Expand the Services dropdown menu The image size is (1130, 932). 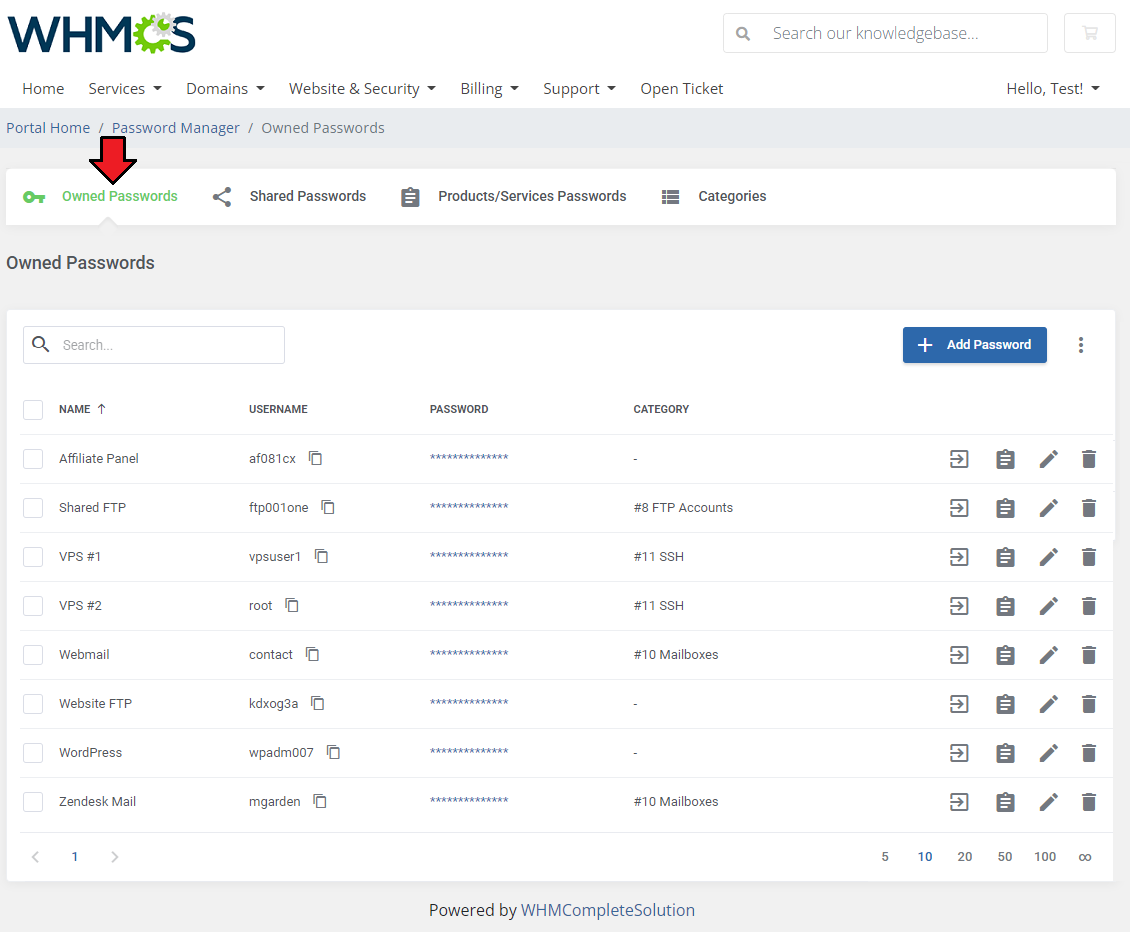click(x=125, y=89)
